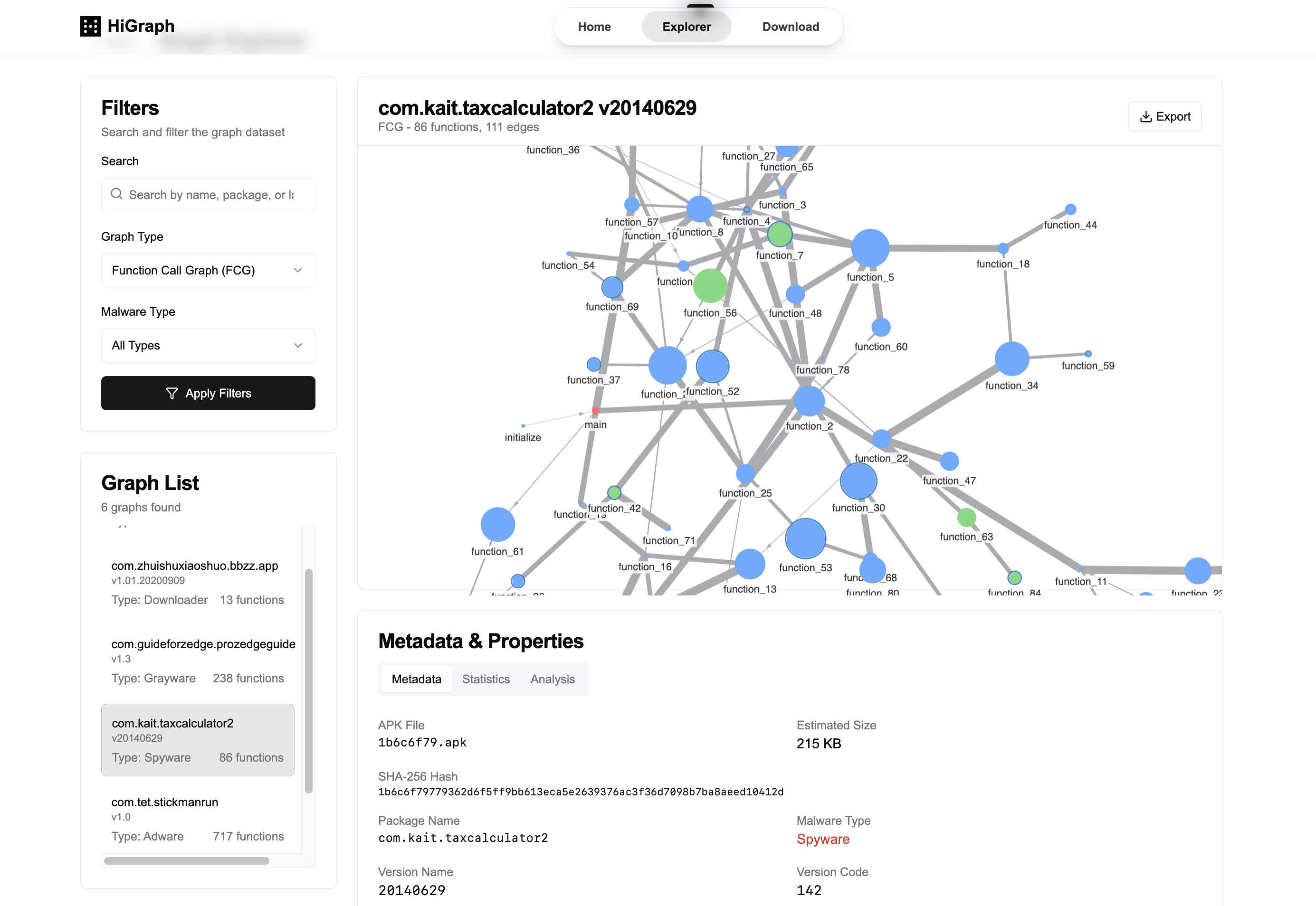
Task: Switch to the Statistics tab
Action: tap(486, 679)
